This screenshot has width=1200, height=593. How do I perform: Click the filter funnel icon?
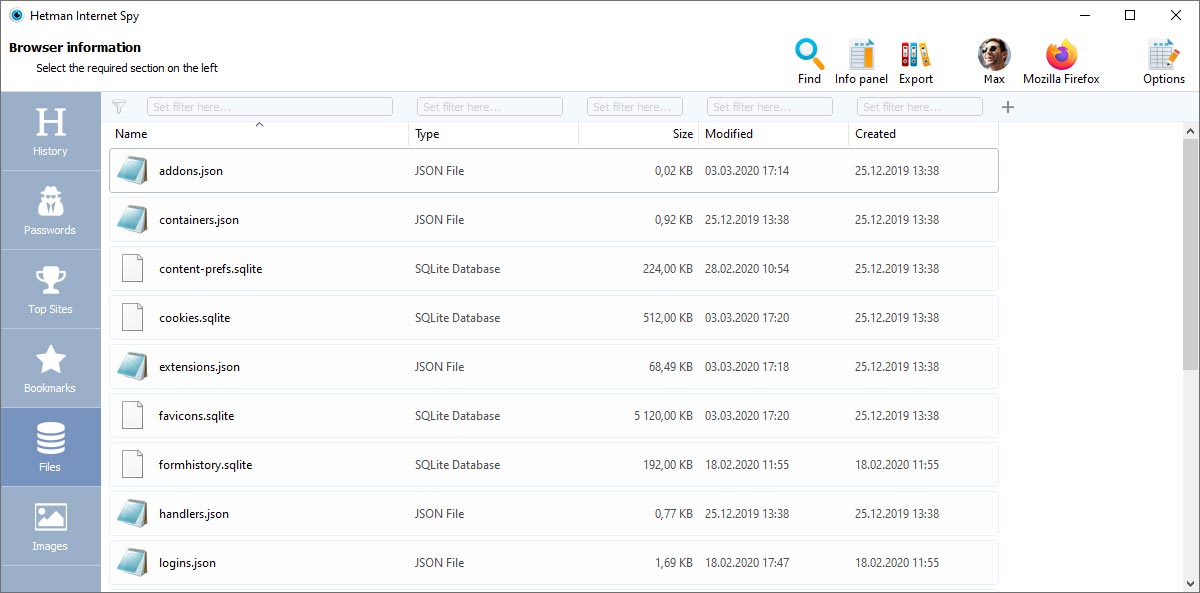pos(119,107)
